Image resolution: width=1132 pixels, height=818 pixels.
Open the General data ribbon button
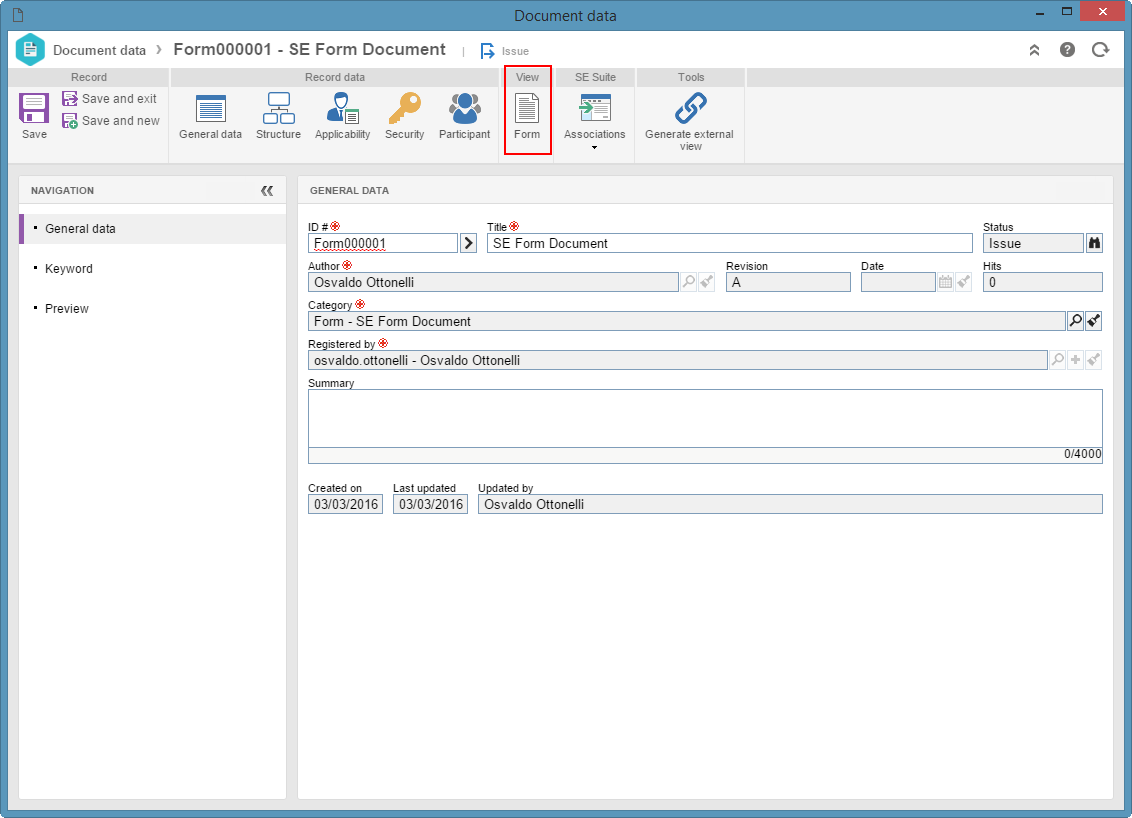tap(210, 116)
